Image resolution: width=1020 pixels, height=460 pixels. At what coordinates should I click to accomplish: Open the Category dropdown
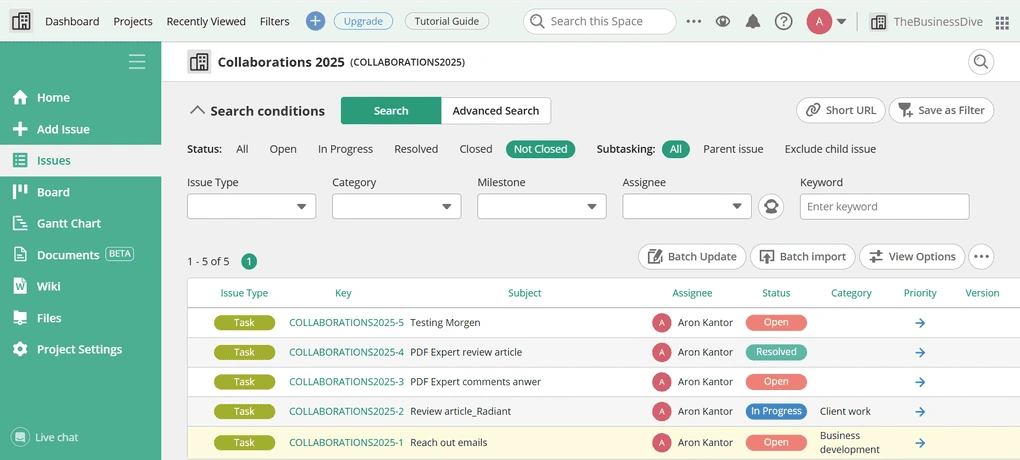[397, 206]
